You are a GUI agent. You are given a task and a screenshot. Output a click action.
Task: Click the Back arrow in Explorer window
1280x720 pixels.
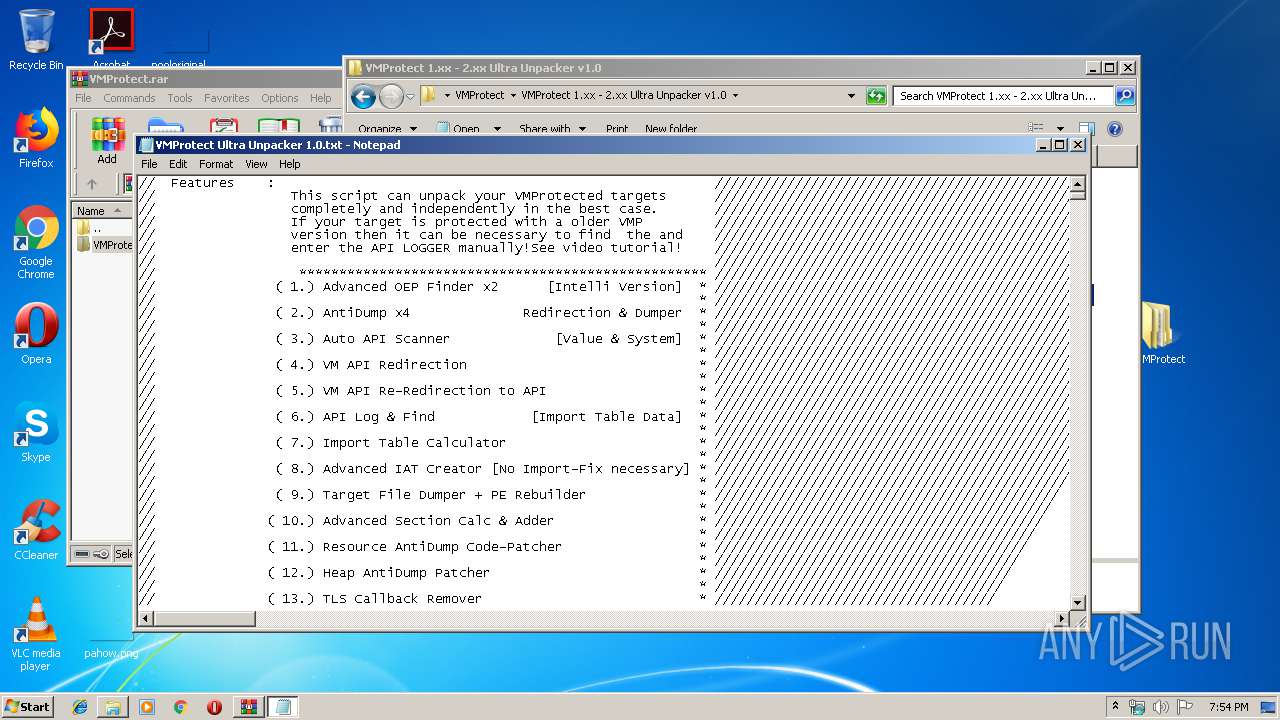pos(364,96)
